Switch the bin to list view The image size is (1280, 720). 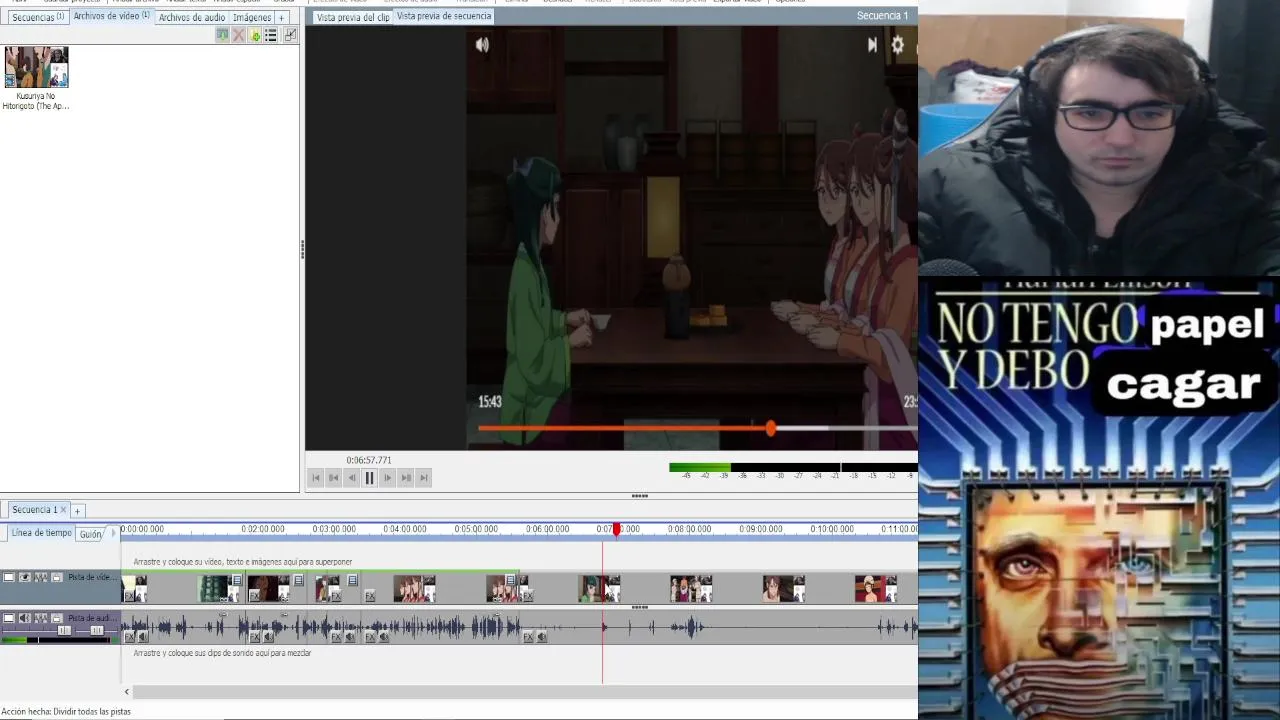271,35
